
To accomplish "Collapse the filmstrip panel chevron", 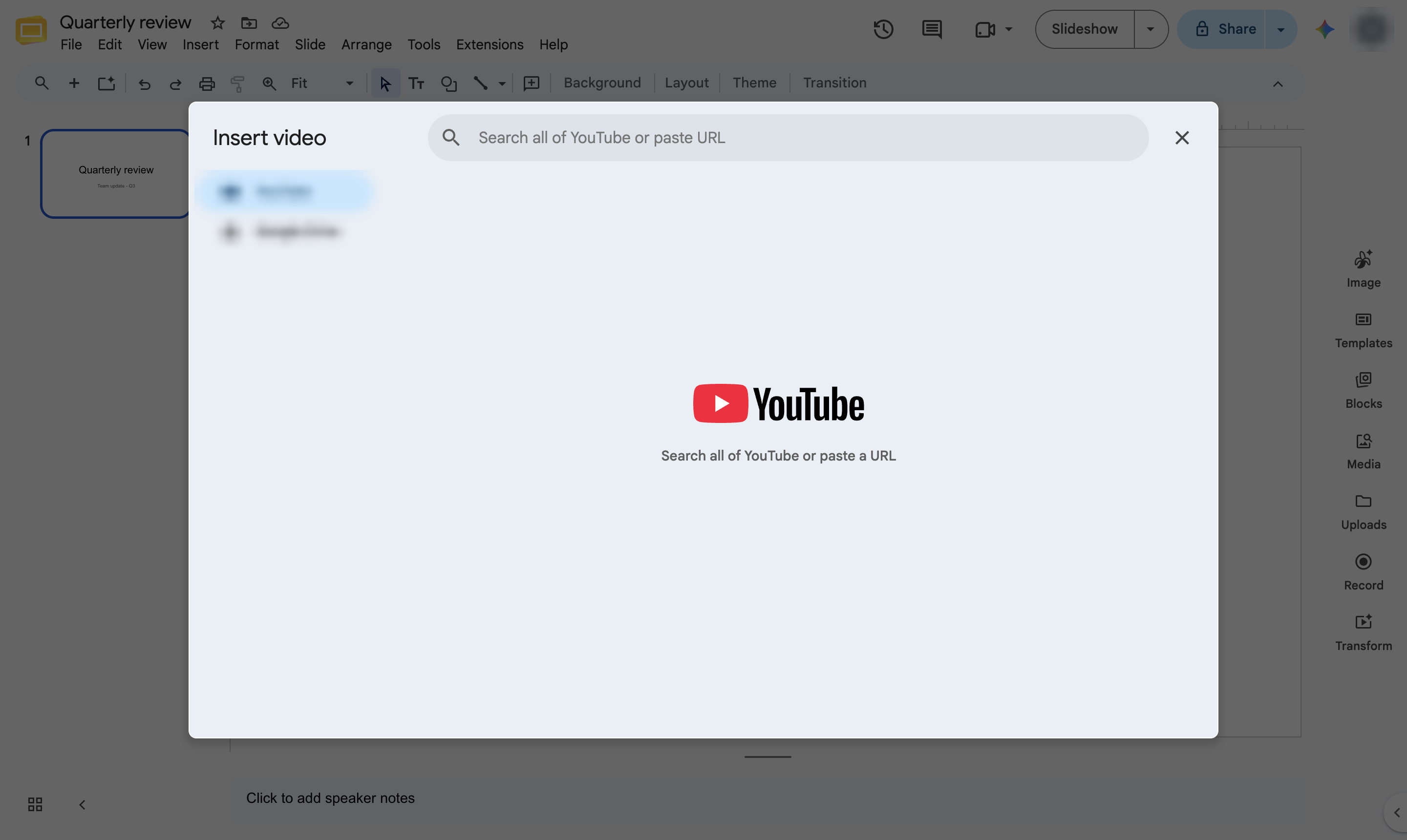I will click(x=82, y=804).
